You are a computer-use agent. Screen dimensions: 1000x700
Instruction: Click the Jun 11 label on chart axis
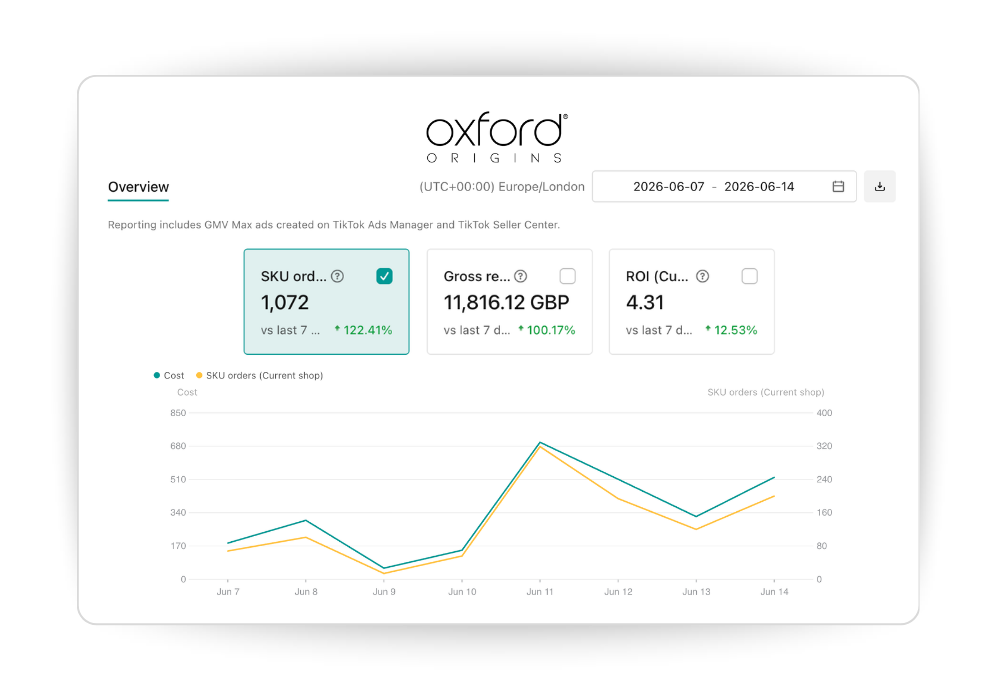pyautogui.click(x=540, y=592)
